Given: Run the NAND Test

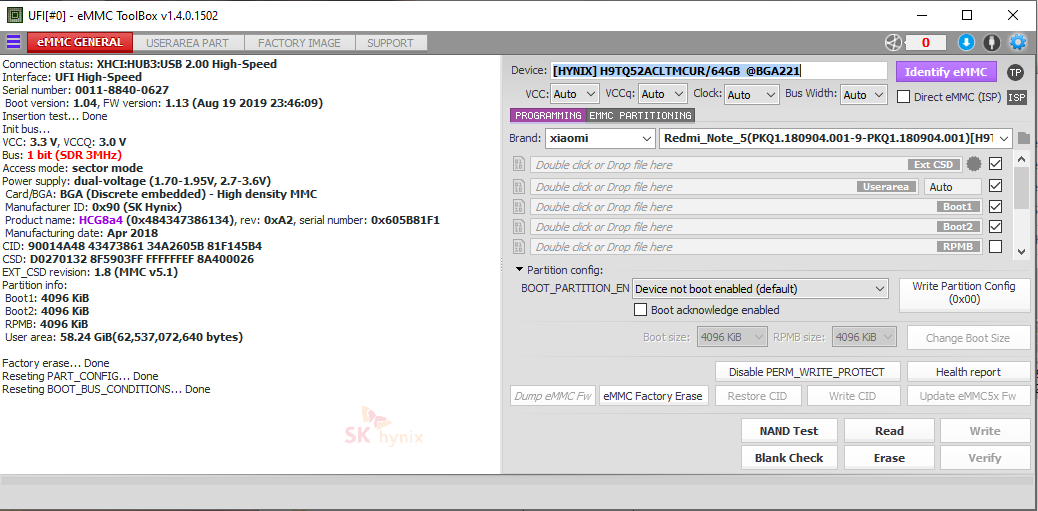Looking at the screenshot, I should click(x=789, y=431).
